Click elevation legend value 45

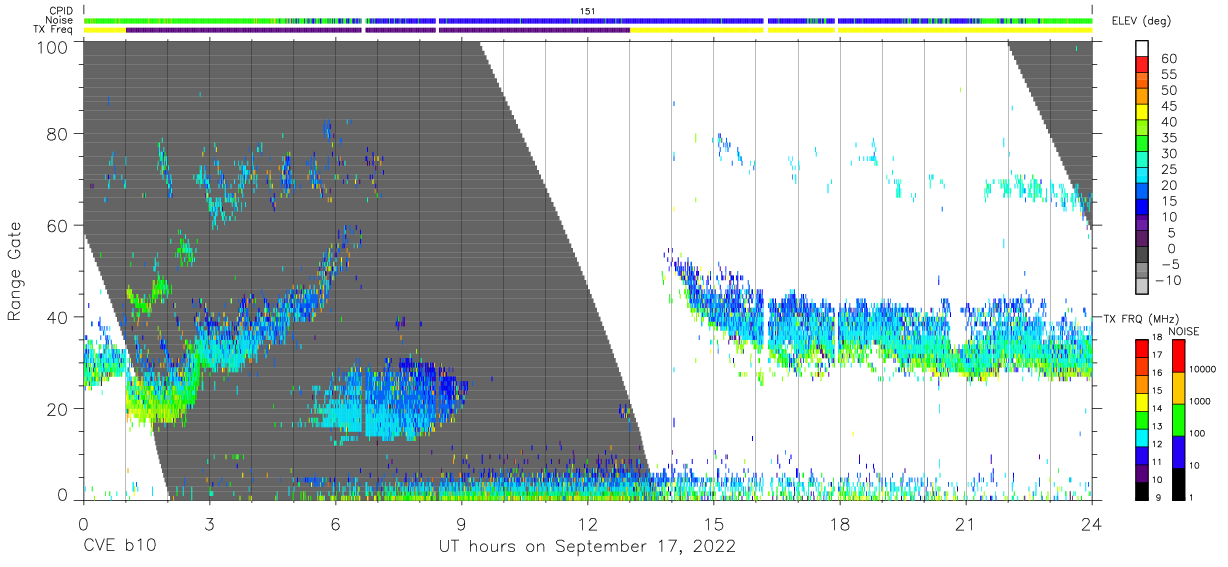click(1170, 106)
